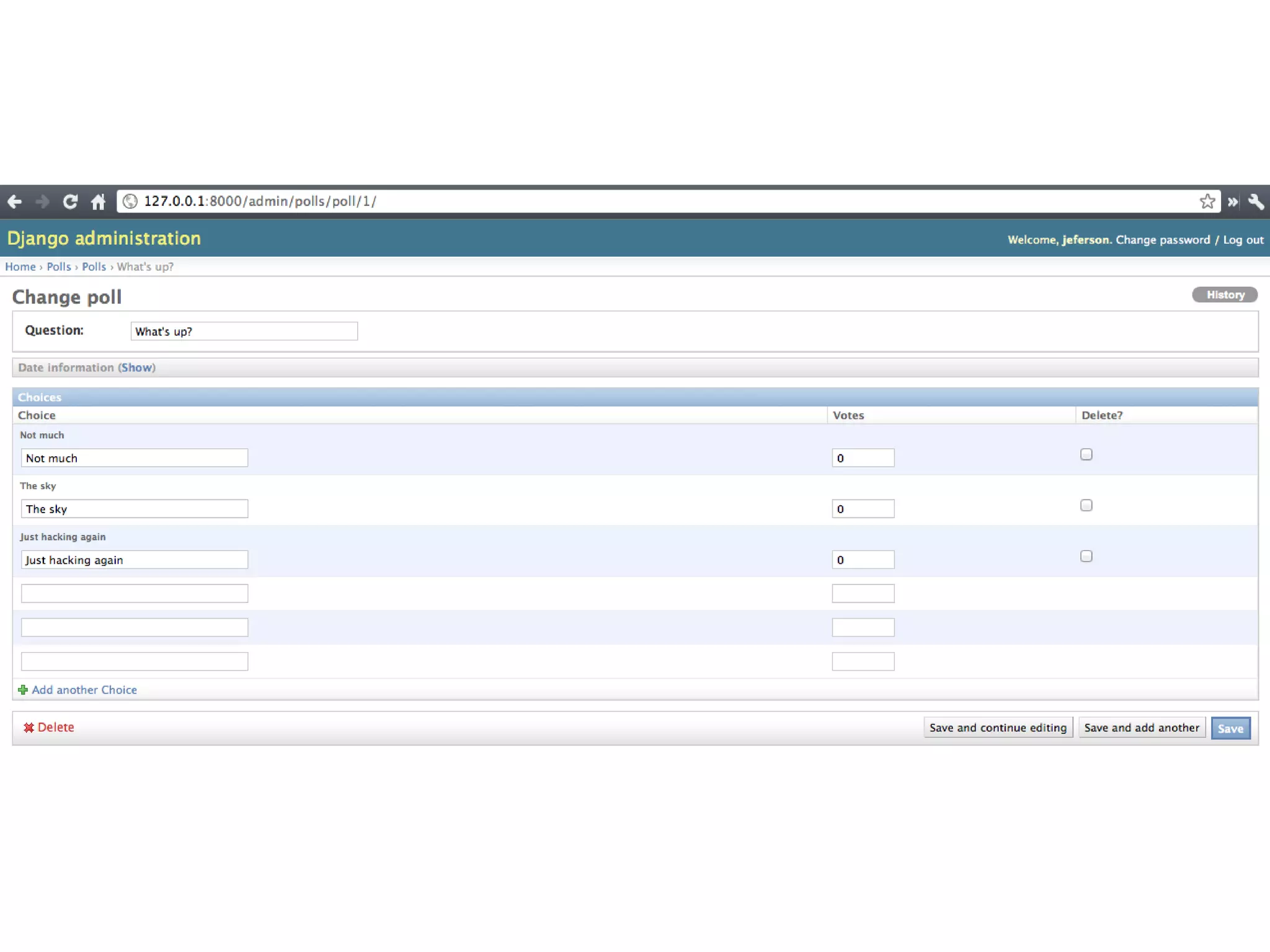Click the blue Save button
1270x952 pixels.
(1230, 728)
